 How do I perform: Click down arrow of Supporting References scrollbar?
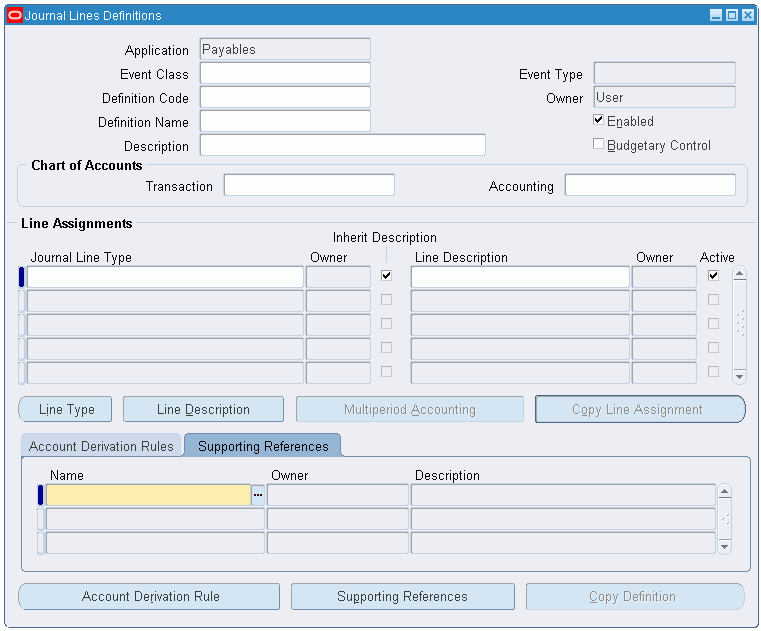[724, 547]
